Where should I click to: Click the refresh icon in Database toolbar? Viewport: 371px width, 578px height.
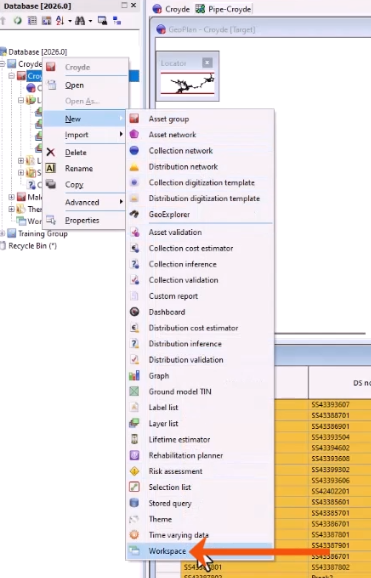(17, 21)
